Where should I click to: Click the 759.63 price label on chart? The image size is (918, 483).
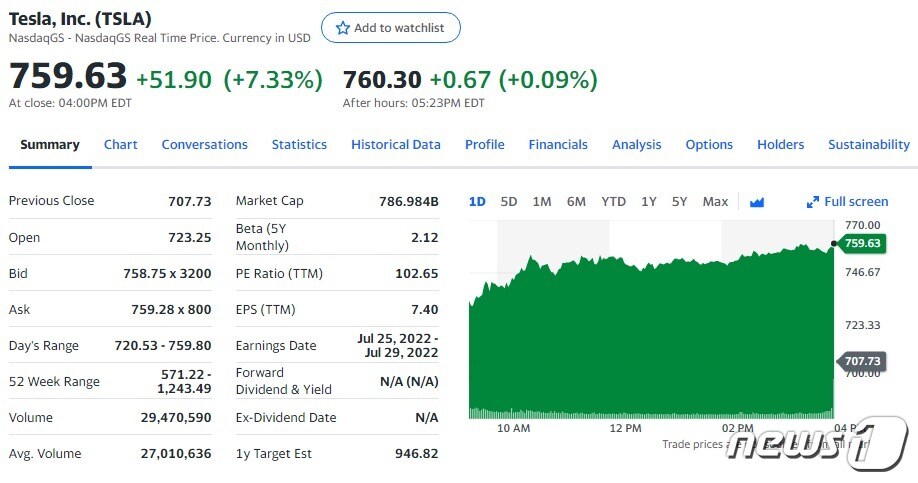pos(862,243)
